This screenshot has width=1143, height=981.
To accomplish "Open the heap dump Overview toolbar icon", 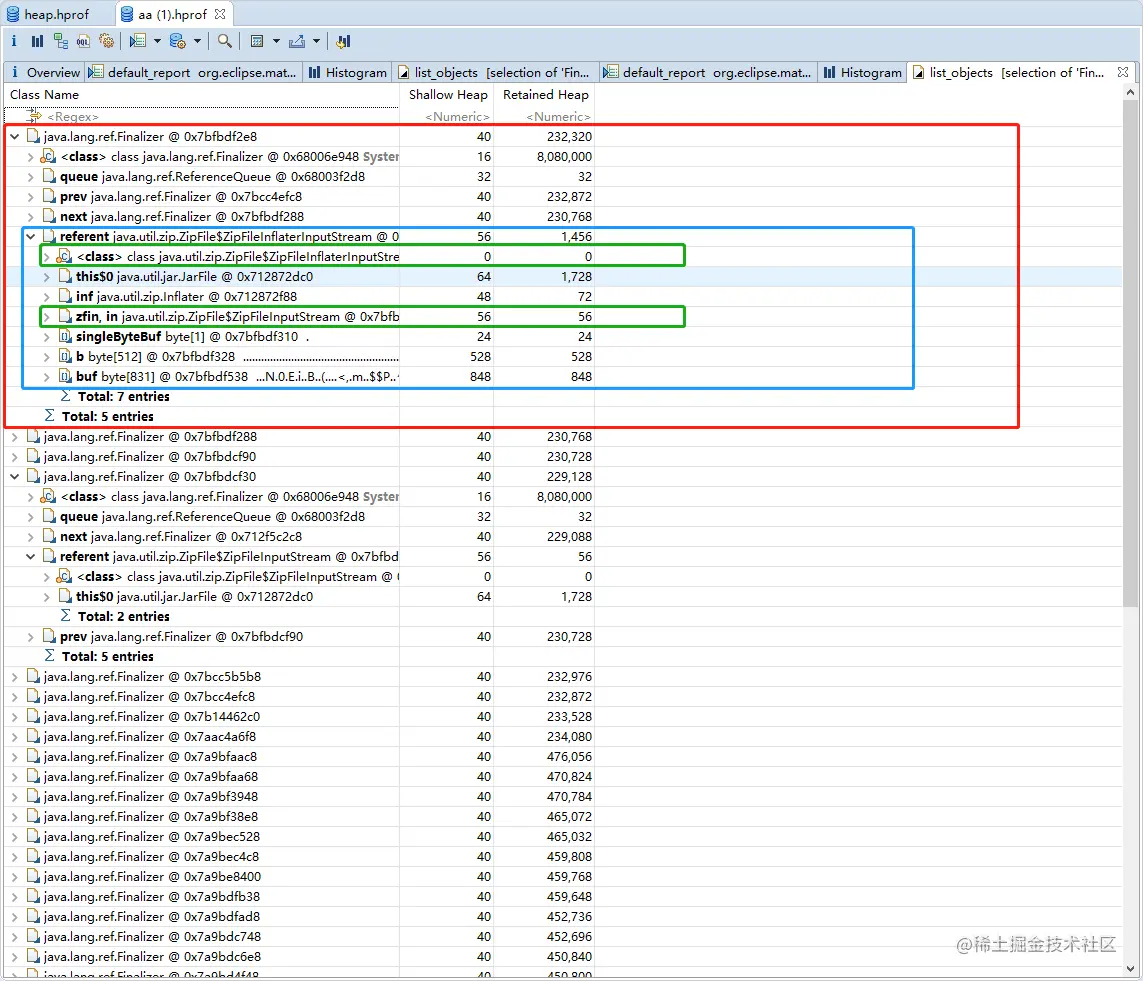I will tap(14, 42).
